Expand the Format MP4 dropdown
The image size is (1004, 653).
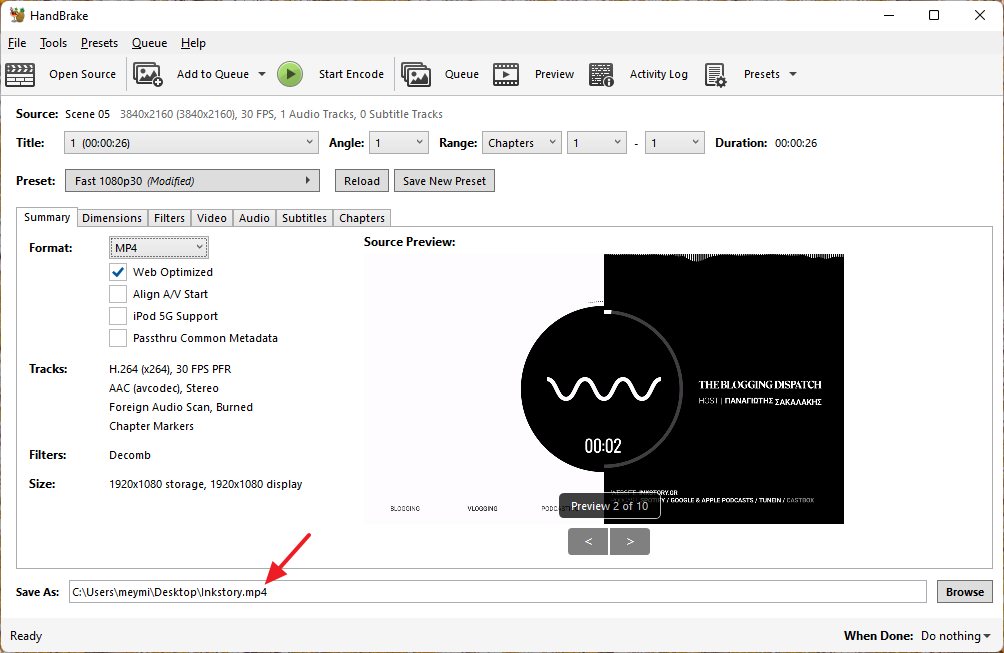pos(159,247)
